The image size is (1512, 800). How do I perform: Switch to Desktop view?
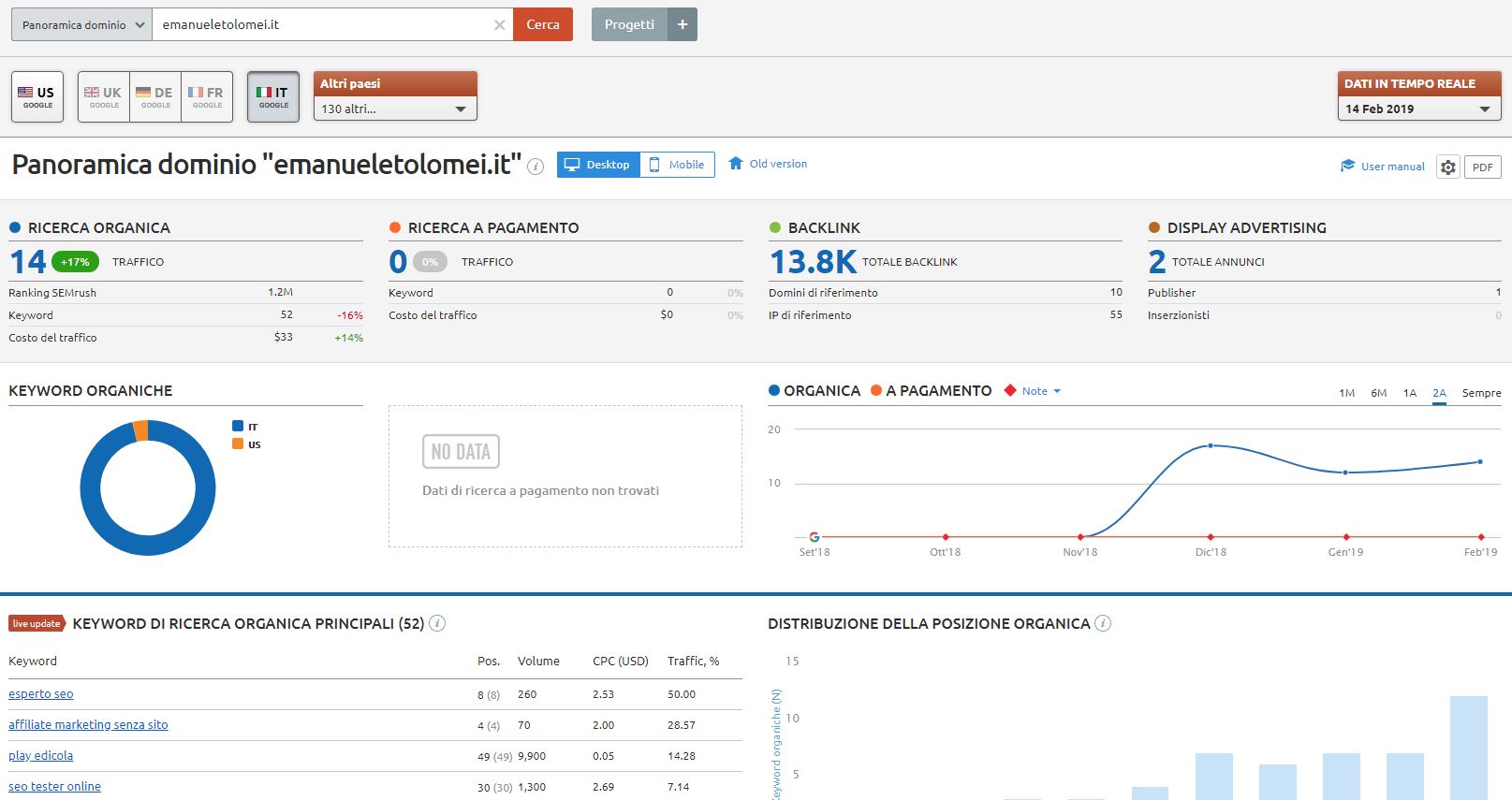(x=599, y=165)
